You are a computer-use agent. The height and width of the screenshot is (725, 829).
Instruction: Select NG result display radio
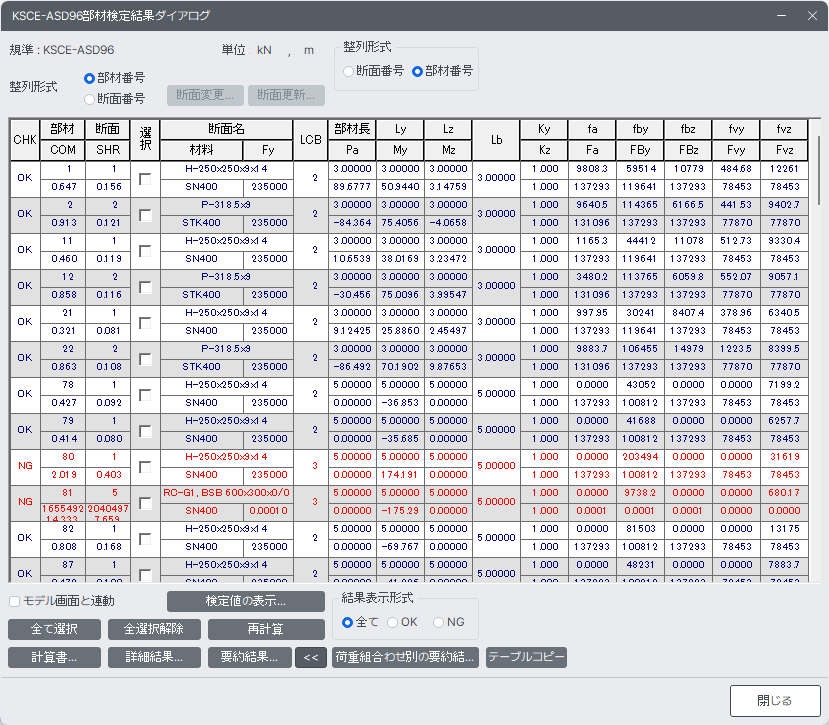[x=438, y=622]
